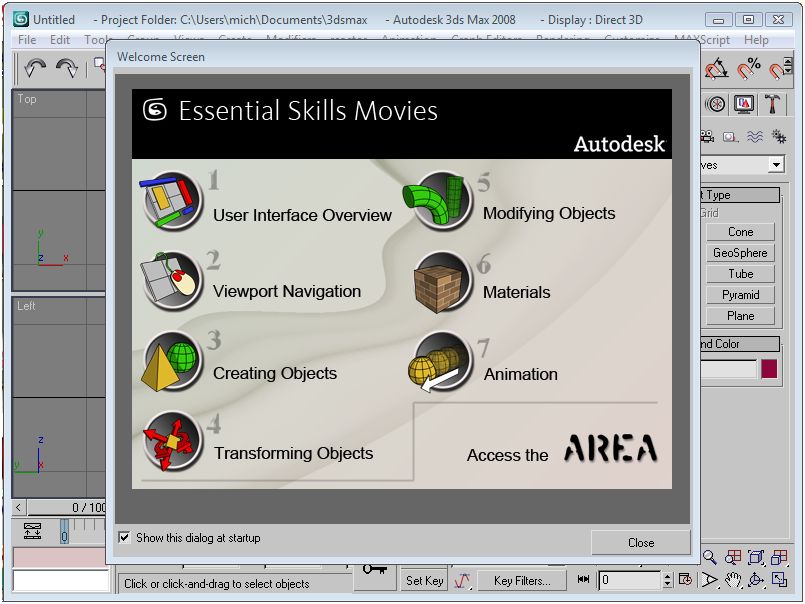Click the Top viewport label
805x604 pixels.
point(27,99)
